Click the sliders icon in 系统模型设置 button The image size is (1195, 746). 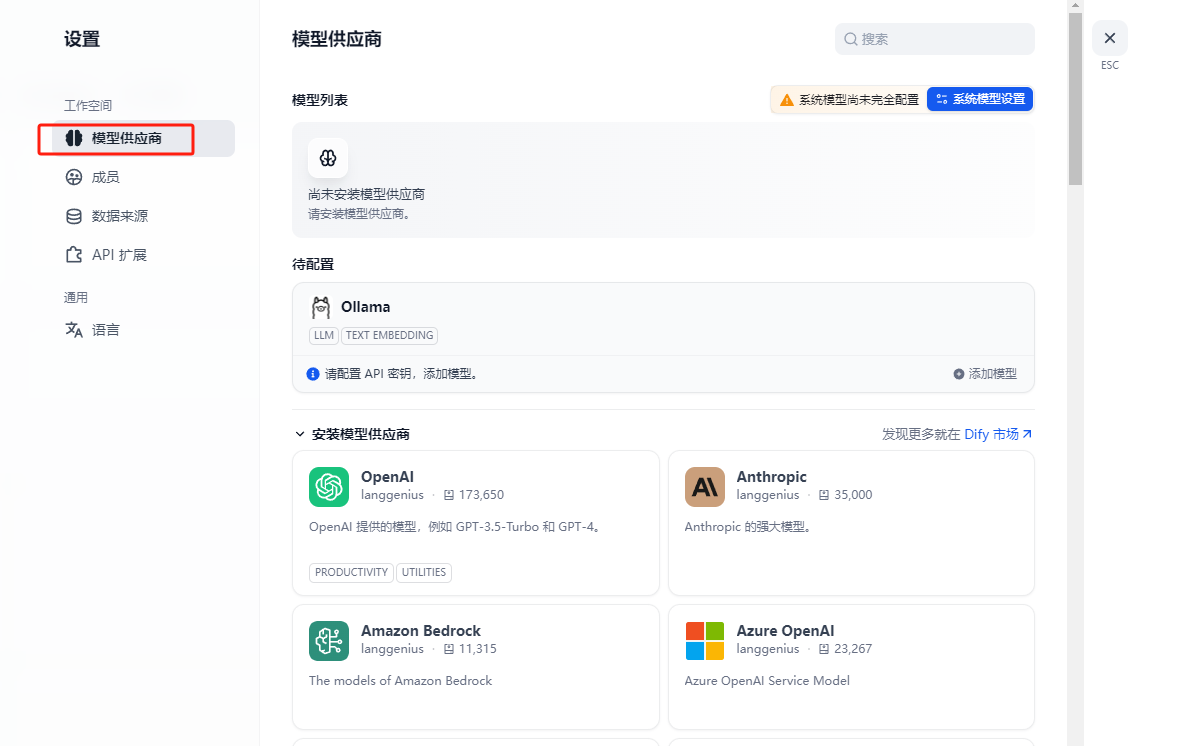point(942,99)
